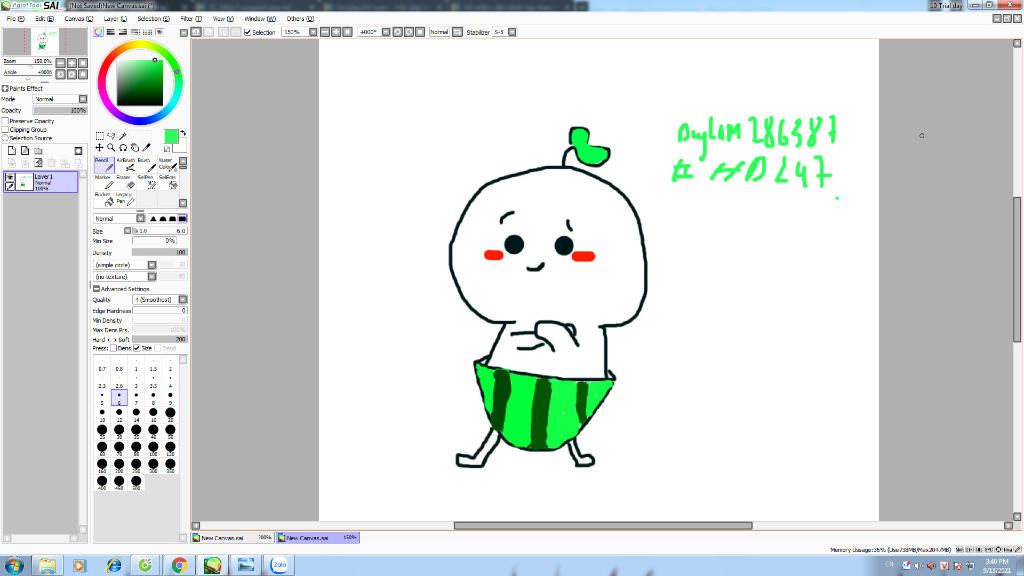1024x576 pixels.
Task: Collapse the Paints Effect section
Action: coord(5,88)
